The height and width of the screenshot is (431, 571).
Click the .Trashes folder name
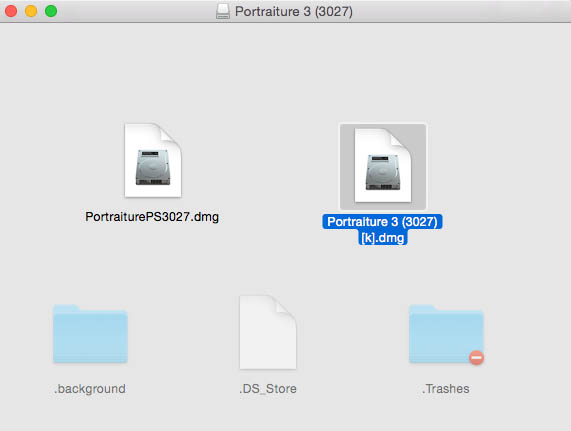click(446, 388)
